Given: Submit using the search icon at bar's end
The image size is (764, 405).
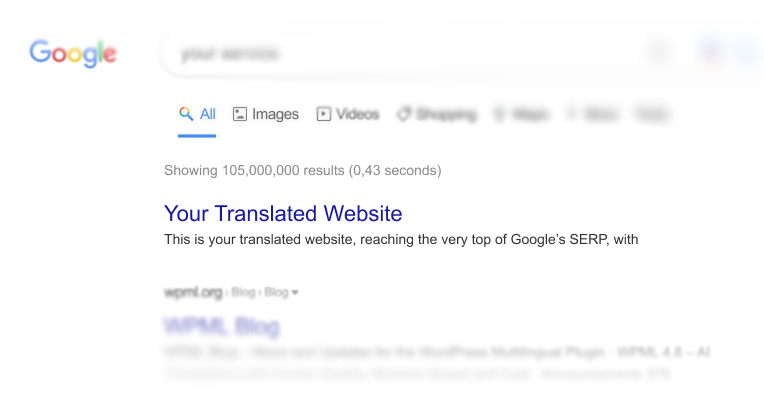Looking at the screenshot, I should coord(747,51).
